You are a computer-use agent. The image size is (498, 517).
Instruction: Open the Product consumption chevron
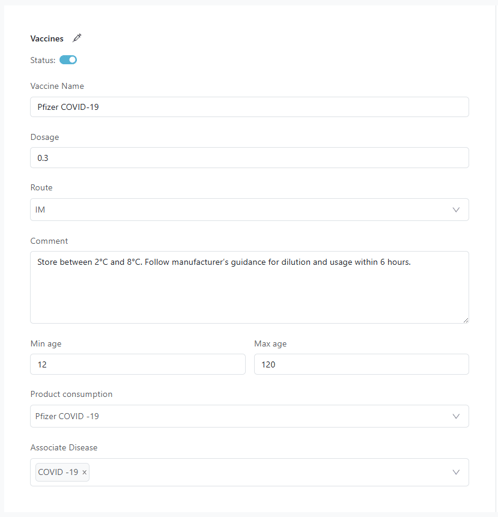pyautogui.click(x=456, y=416)
